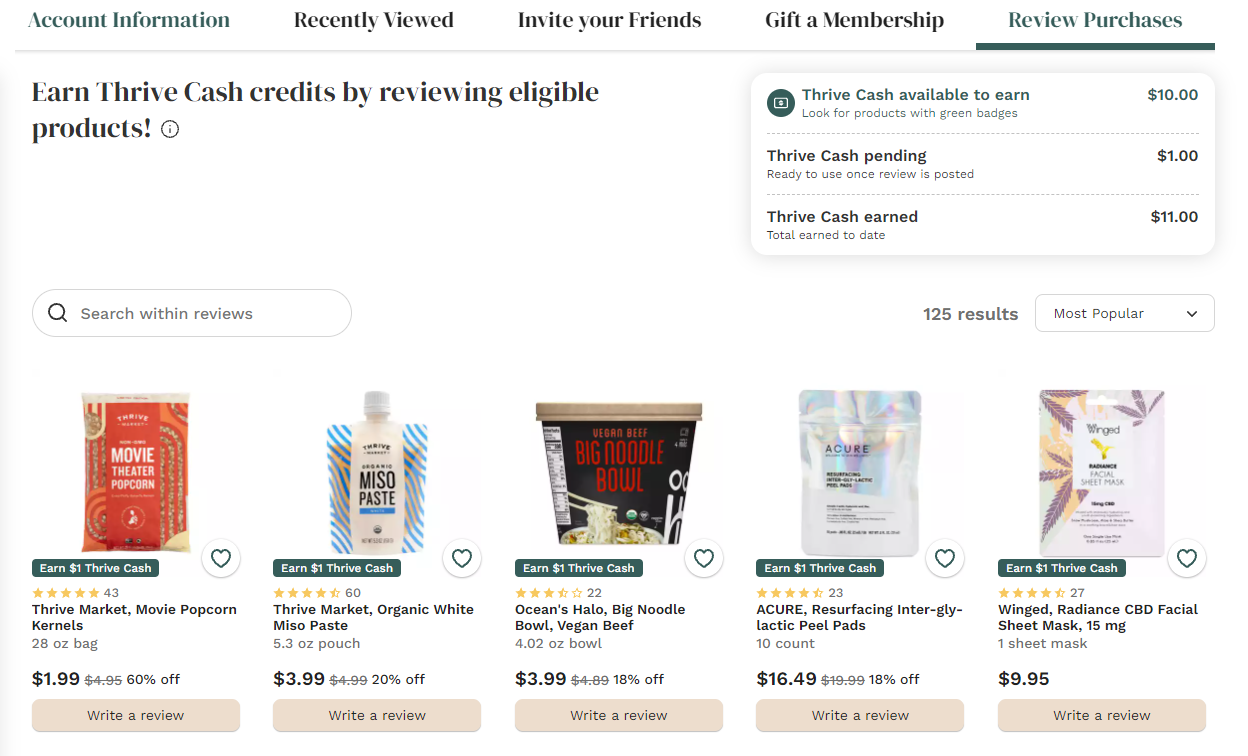The width and height of the screenshot is (1248, 756).
Task: Open the Miso Paste product image
Action: (377, 472)
